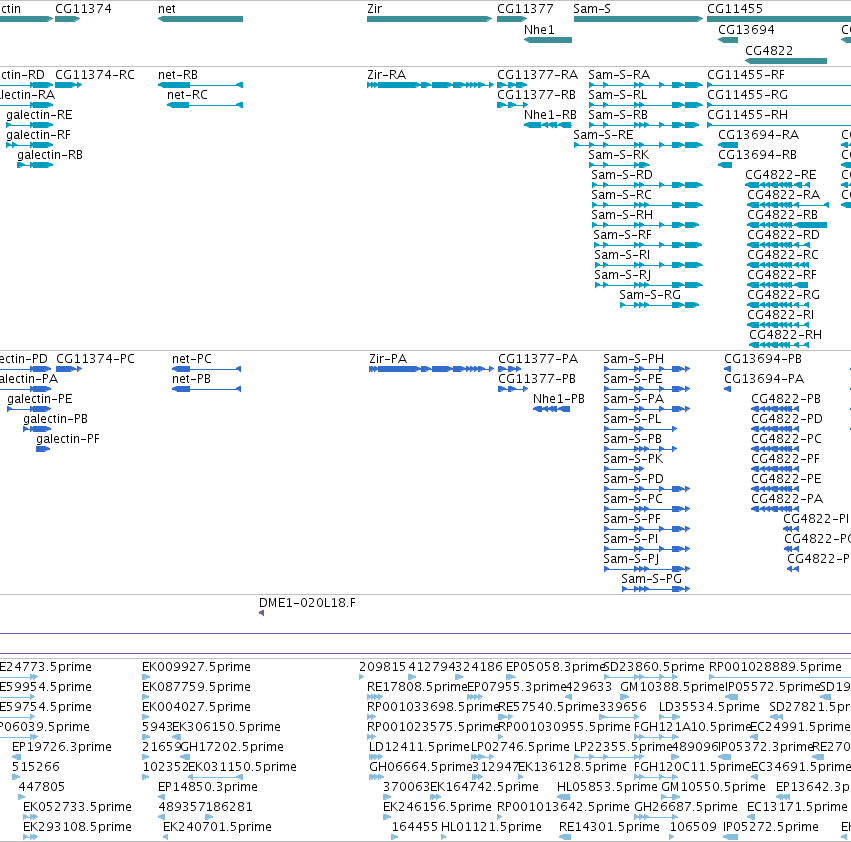Select the Nhe1-RB transcript label
851x842 pixels.
tap(550, 115)
